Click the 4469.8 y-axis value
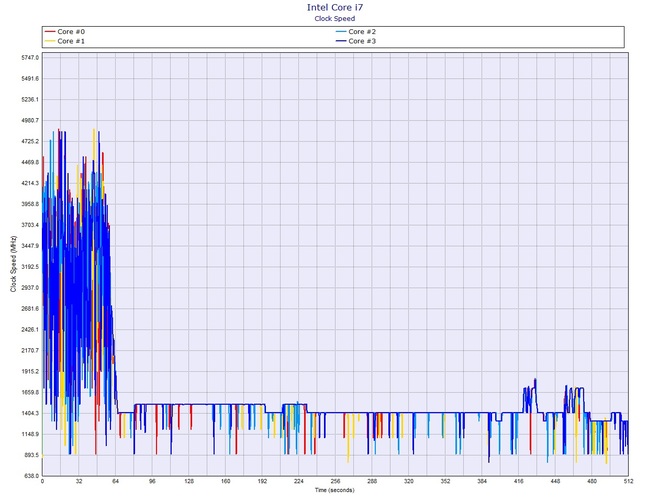The width and height of the screenshot is (670, 502). (x=30, y=162)
